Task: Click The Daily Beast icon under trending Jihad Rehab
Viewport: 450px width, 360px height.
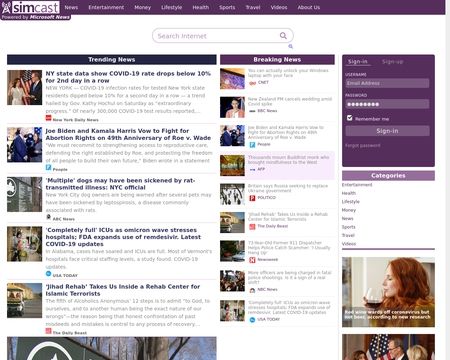Action: click(x=48, y=331)
